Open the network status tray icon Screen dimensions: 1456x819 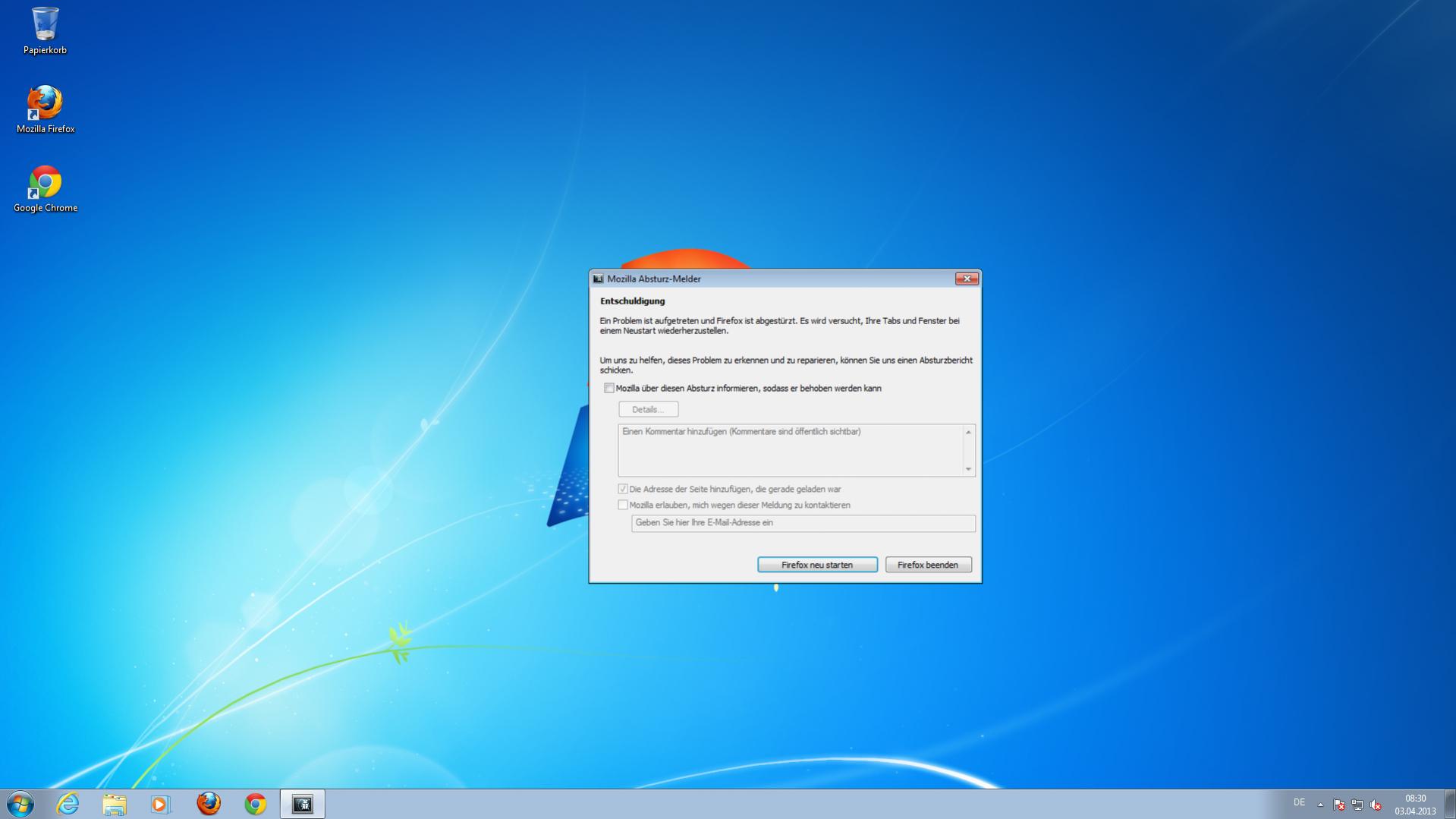(x=1357, y=805)
